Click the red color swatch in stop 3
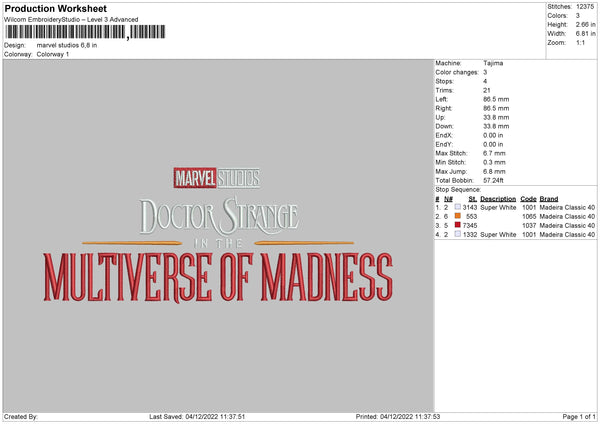This screenshot has width=600, height=424. [457, 225]
